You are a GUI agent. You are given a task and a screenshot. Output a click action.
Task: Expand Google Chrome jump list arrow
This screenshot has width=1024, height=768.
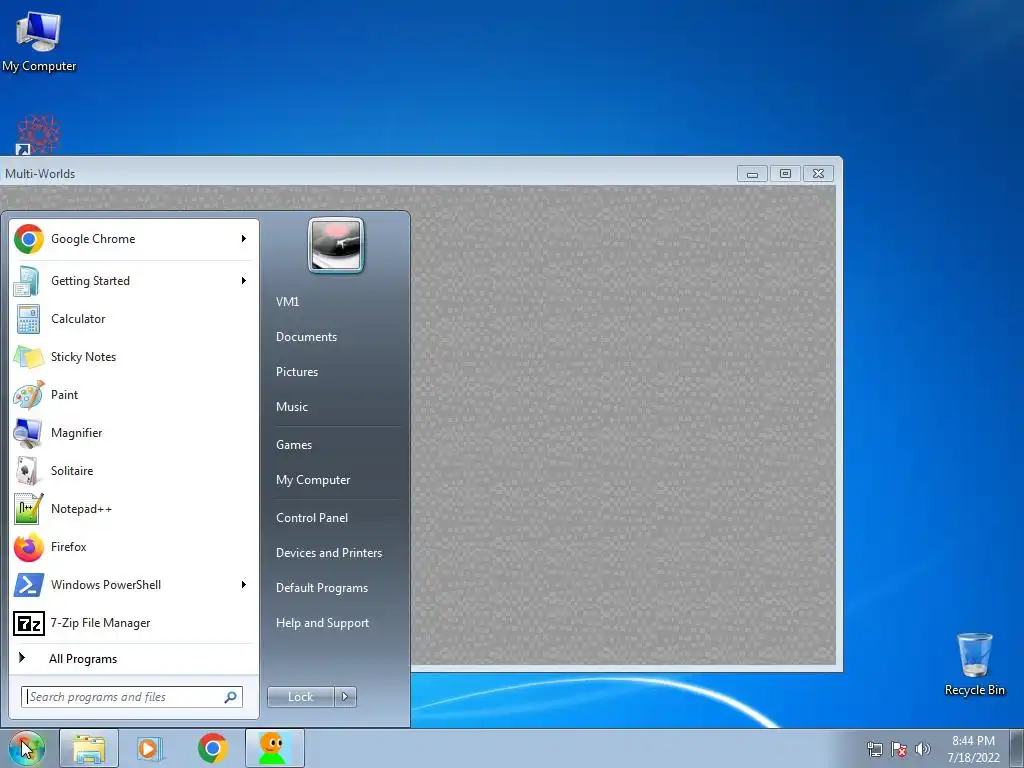coord(244,239)
